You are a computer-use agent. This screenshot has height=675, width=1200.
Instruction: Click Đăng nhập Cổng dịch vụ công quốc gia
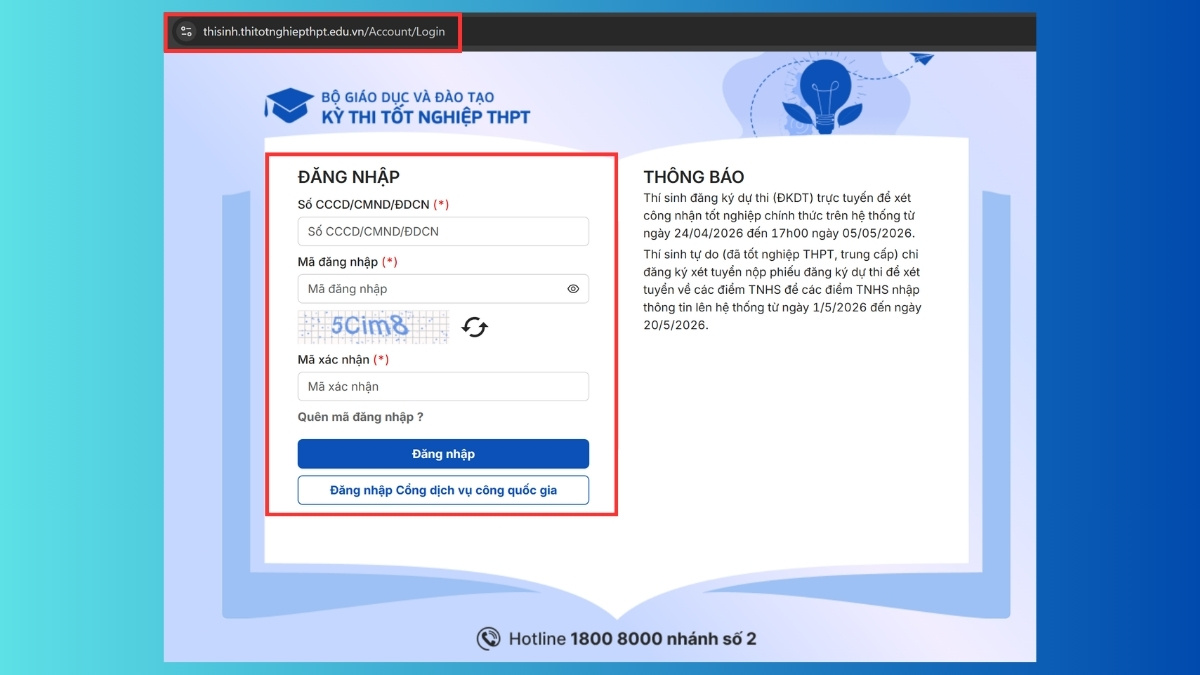pyautogui.click(x=443, y=490)
